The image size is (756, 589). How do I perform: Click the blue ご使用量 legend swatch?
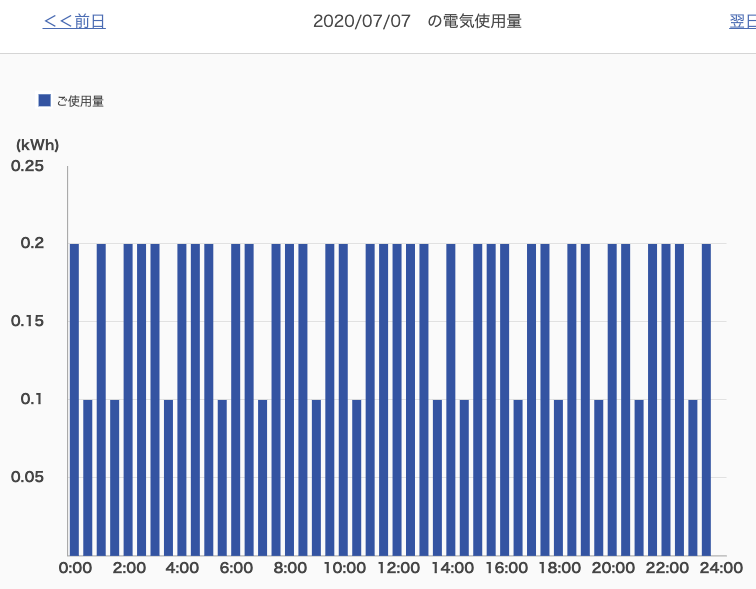point(44,100)
